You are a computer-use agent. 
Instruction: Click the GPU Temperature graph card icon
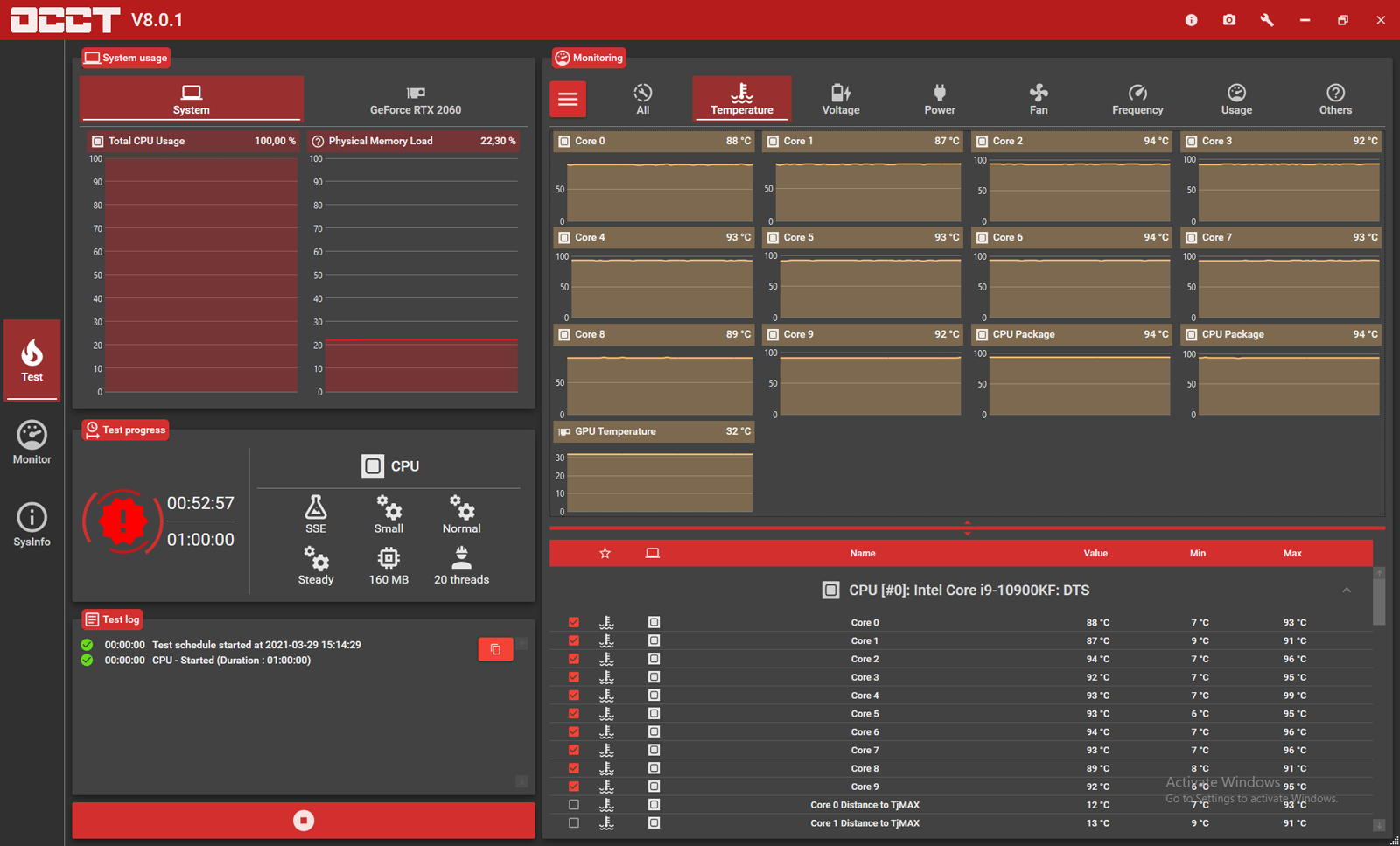(x=565, y=431)
